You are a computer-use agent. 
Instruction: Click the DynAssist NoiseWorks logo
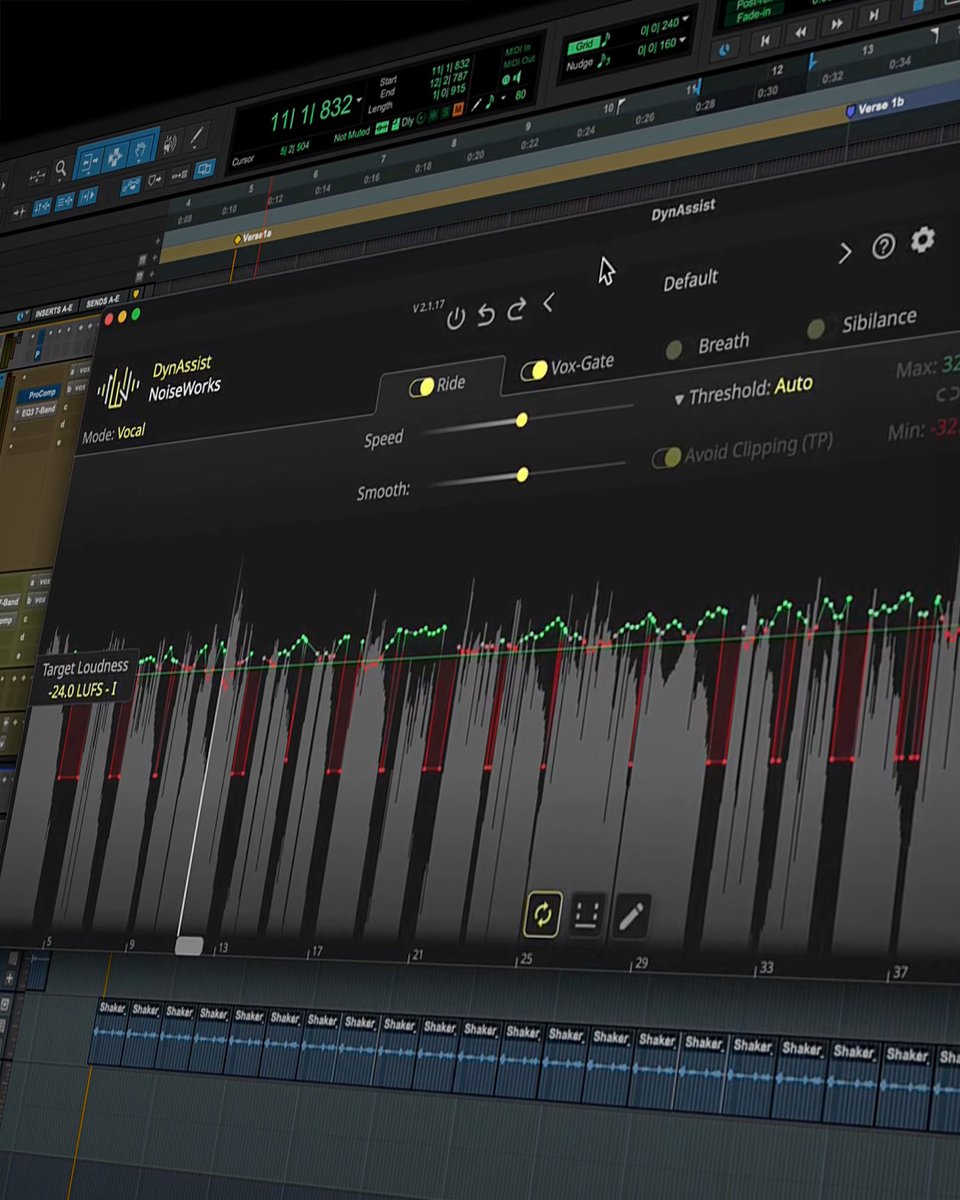[119, 388]
